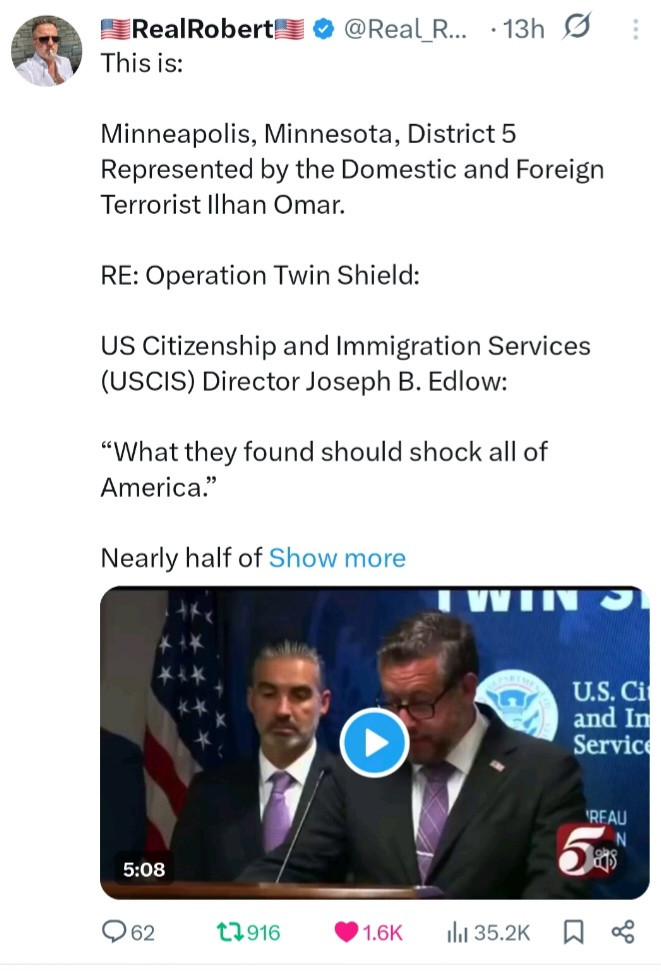Open the reply comments icon
This screenshot has width=661, height=971.
[x=114, y=931]
